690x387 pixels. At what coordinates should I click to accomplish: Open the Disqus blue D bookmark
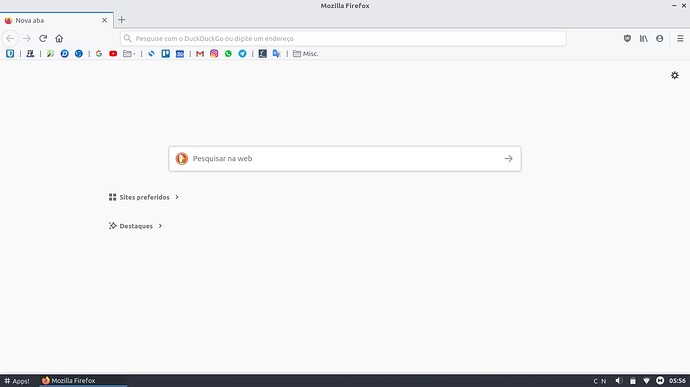[65, 54]
